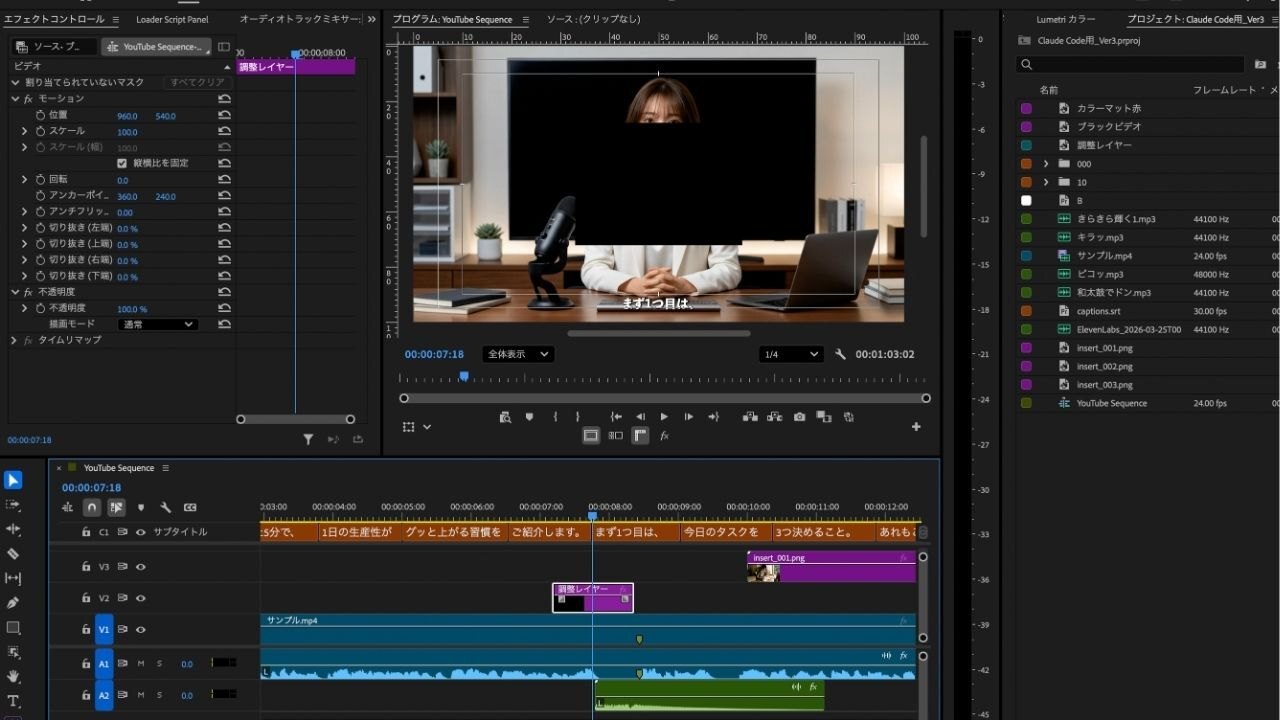Open the 描画モード blend mode dropdown
The width and height of the screenshot is (1280, 720).
click(x=158, y=324)
